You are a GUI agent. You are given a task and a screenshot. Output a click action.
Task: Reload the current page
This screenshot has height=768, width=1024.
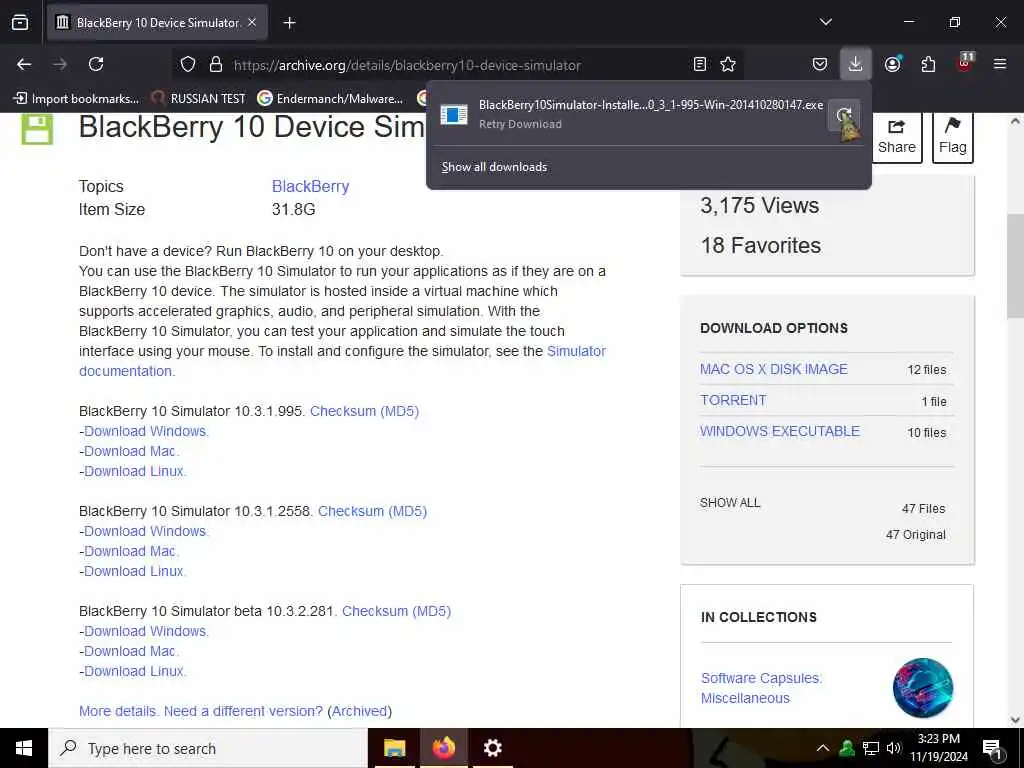pos(96,64)
